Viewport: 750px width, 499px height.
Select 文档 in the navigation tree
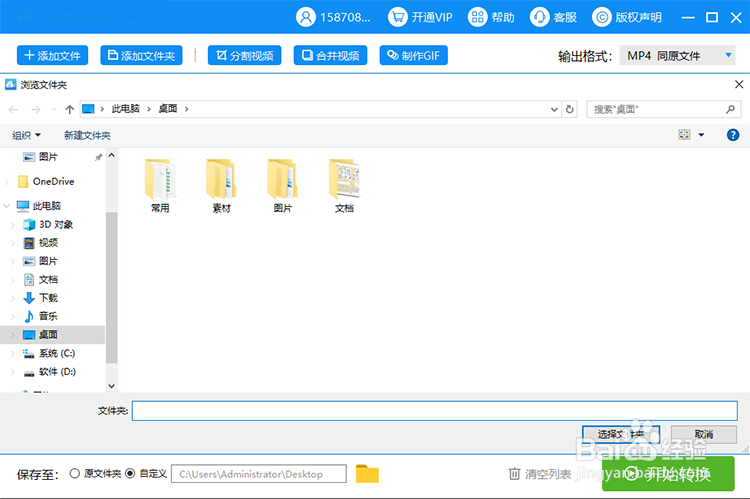pyautogui.click(x=48, y=279)
